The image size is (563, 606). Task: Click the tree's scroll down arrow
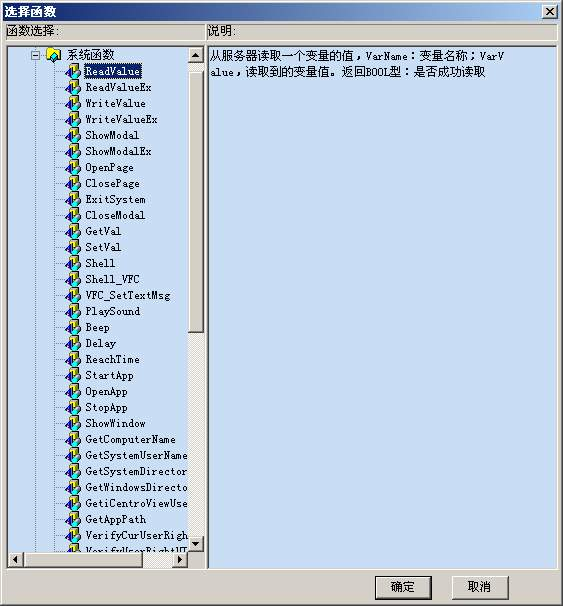[196, 544]
